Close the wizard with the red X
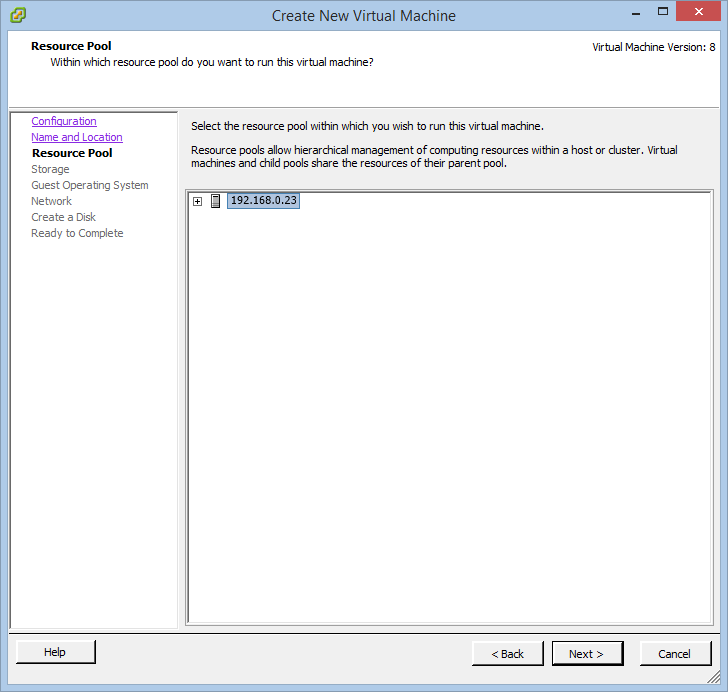The height and width of the screenshot is (692, 728). (698, 12)
